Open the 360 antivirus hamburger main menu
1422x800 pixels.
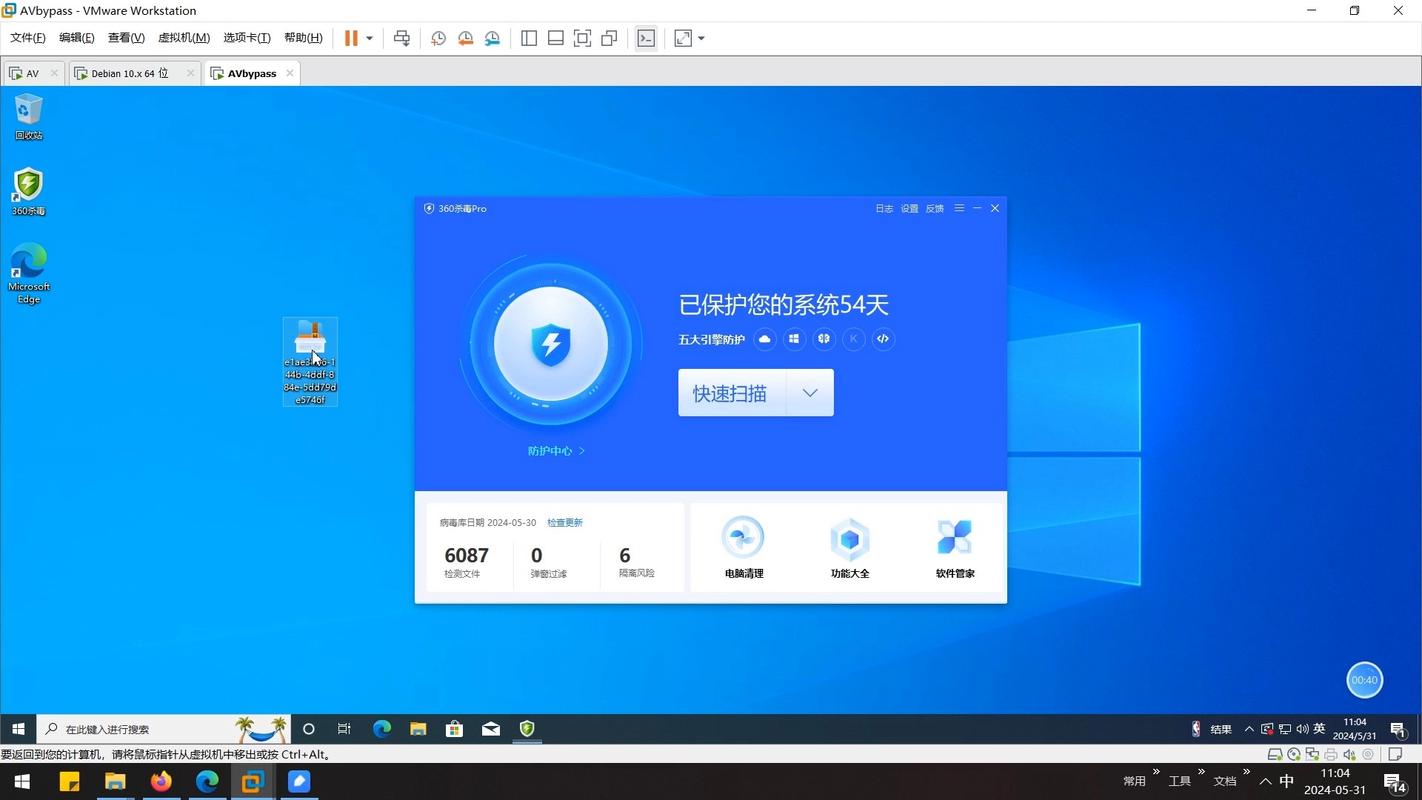(x=959, y=208)
